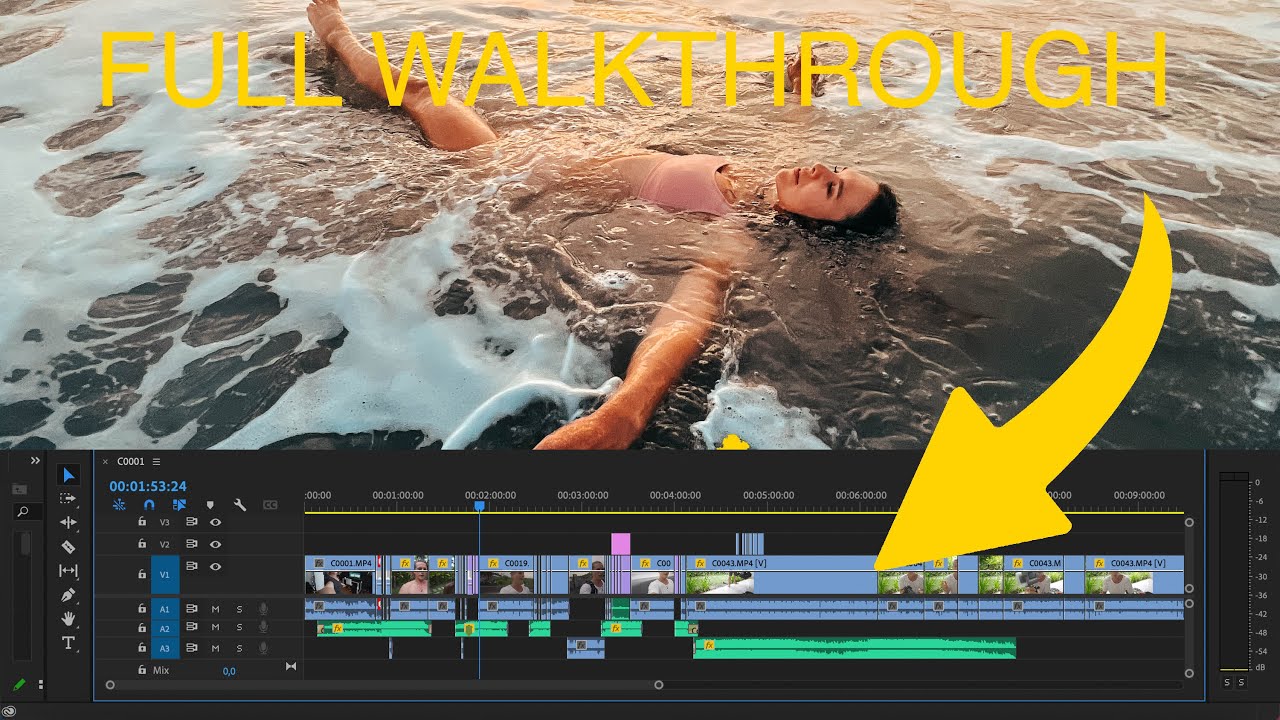Click the playhead timecode 00:01:53:24
Image resolution: width=1280 pixels, height=720 pixels.
click(148, 487)
